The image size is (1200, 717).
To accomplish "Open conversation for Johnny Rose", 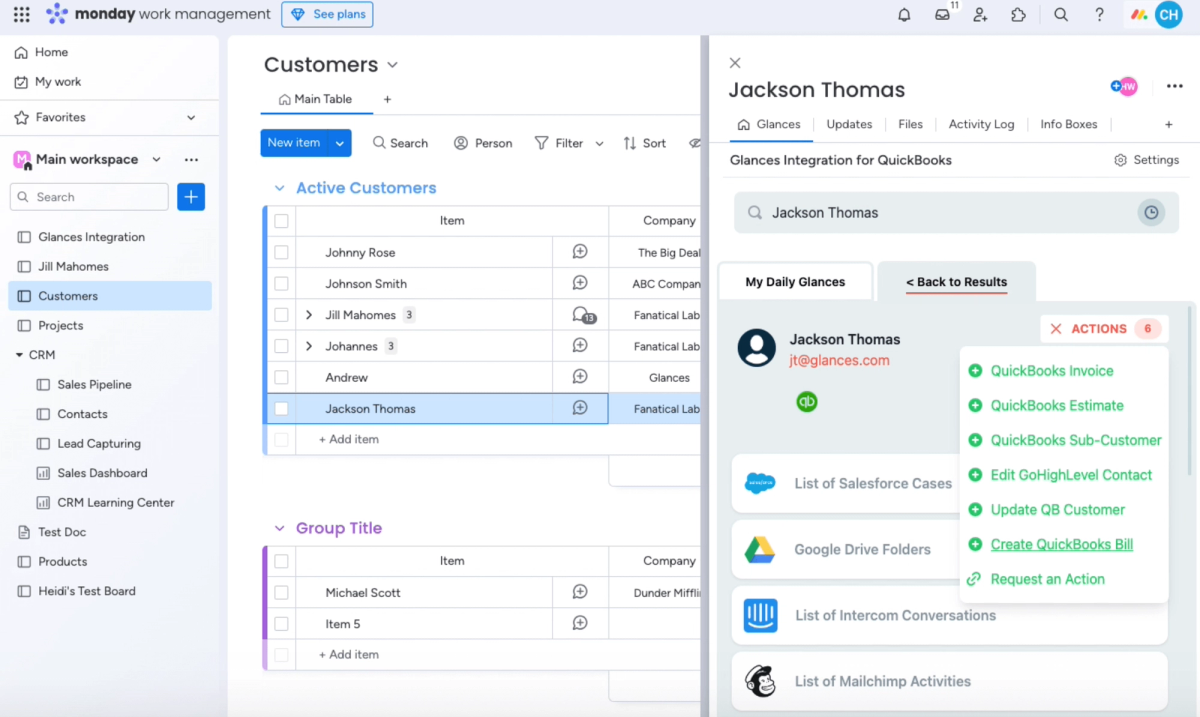I will click(x=580, y=252).
